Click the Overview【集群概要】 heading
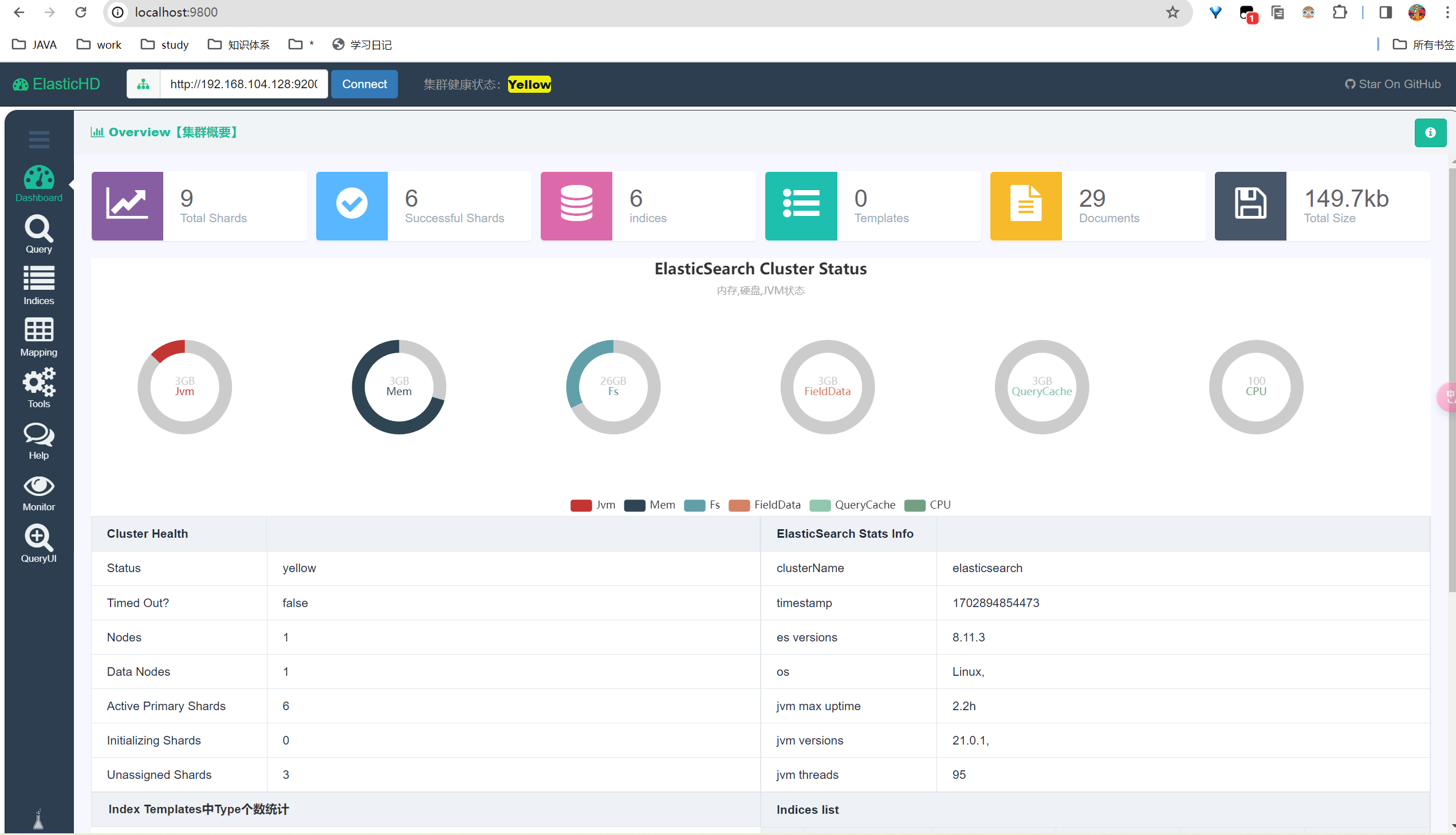Image resolution: width=1456 pixels, height=835 pixels. 163,132
